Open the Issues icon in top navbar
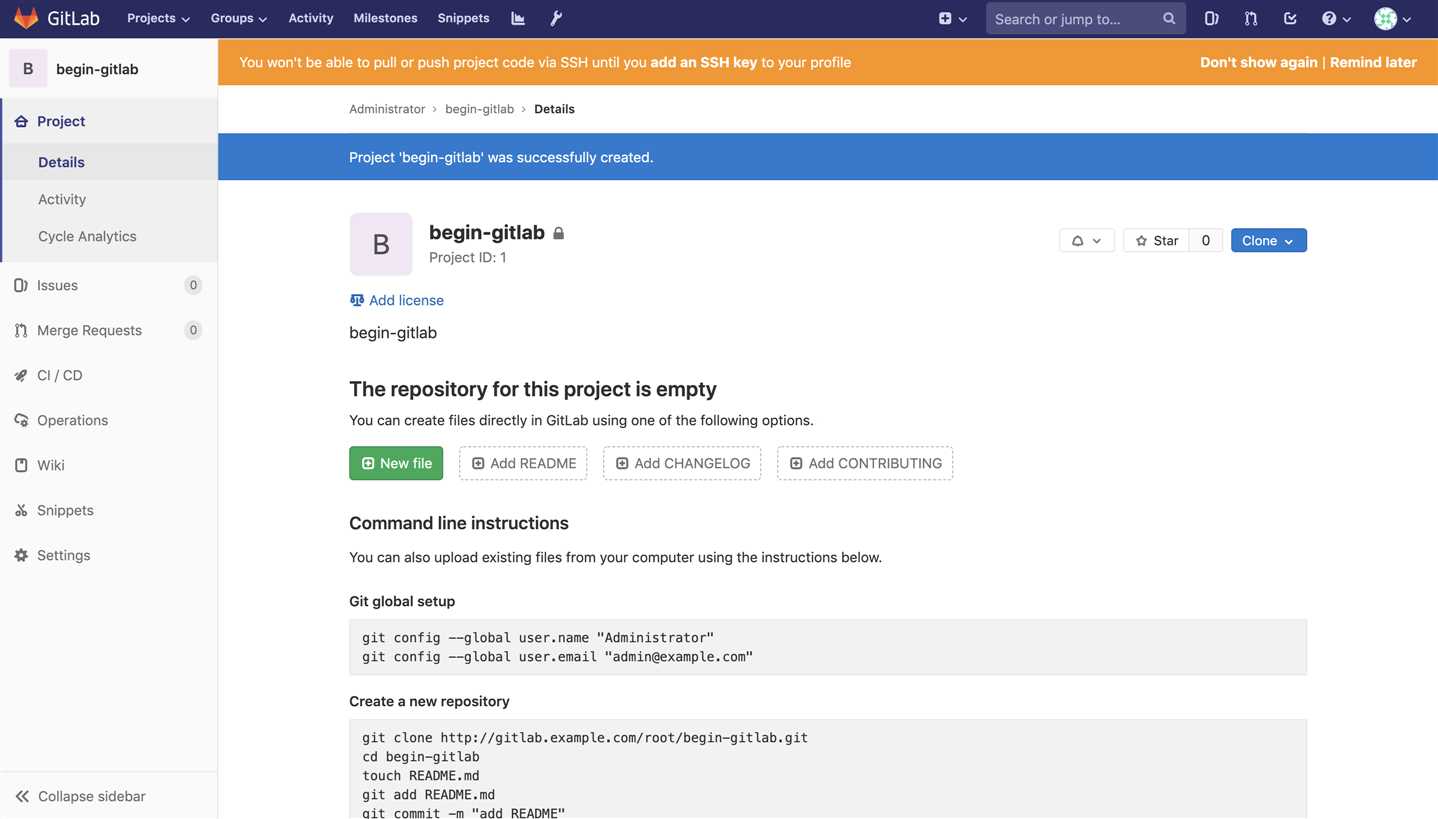 (x=1211, y=18)
